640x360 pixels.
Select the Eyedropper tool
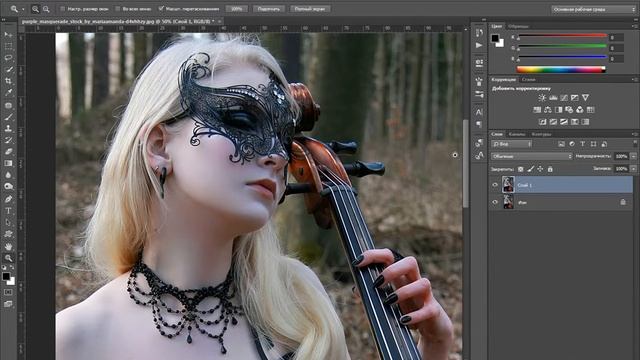[8, 93]
